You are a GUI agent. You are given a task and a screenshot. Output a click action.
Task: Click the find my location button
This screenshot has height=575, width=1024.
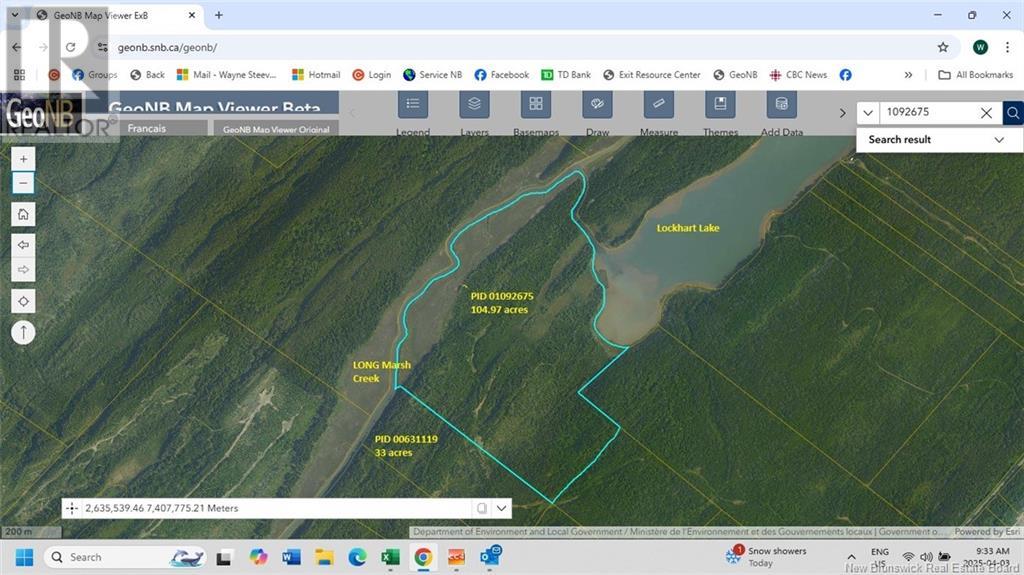(23, 301)
